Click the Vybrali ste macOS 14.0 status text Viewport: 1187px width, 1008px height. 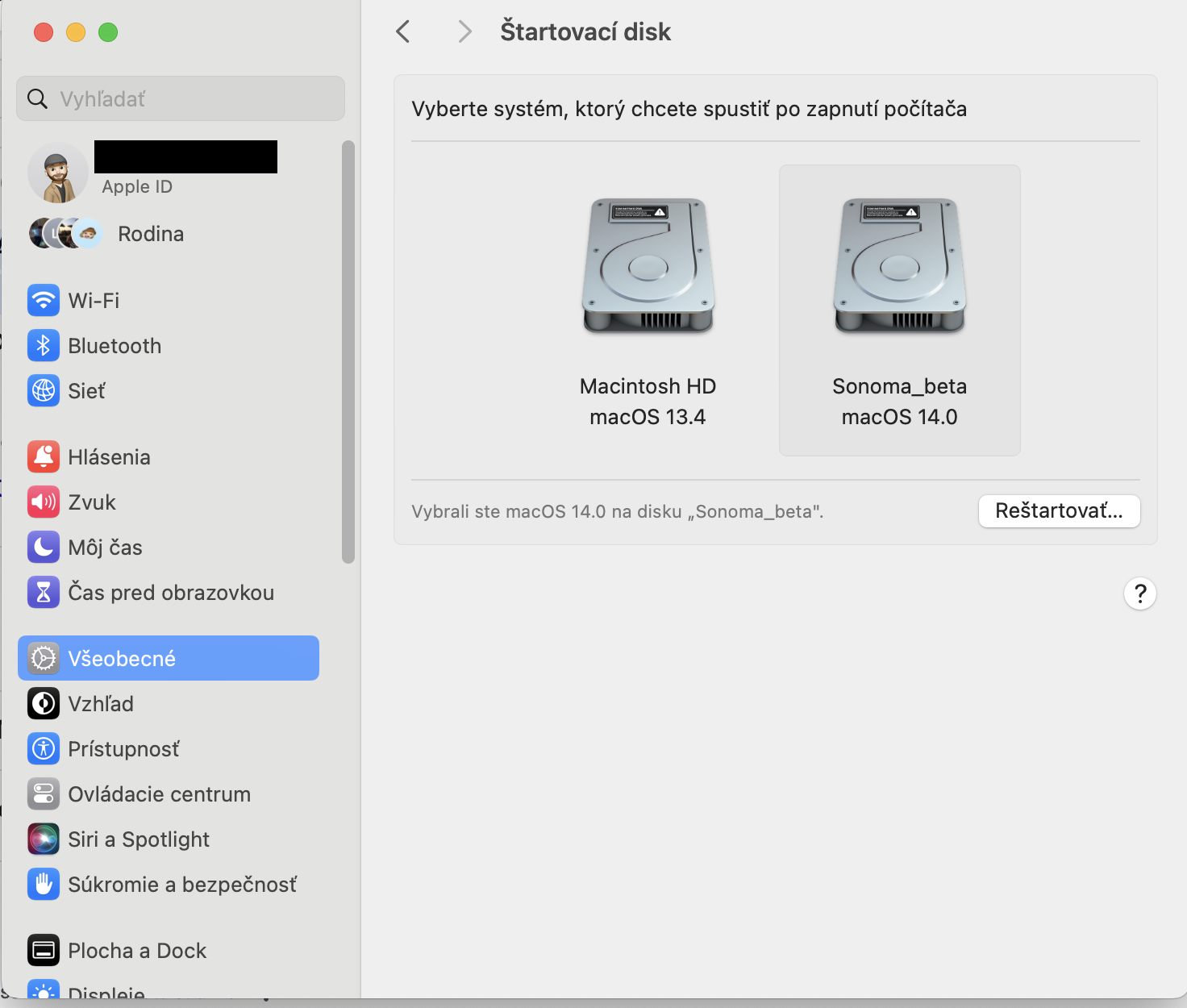618,512
